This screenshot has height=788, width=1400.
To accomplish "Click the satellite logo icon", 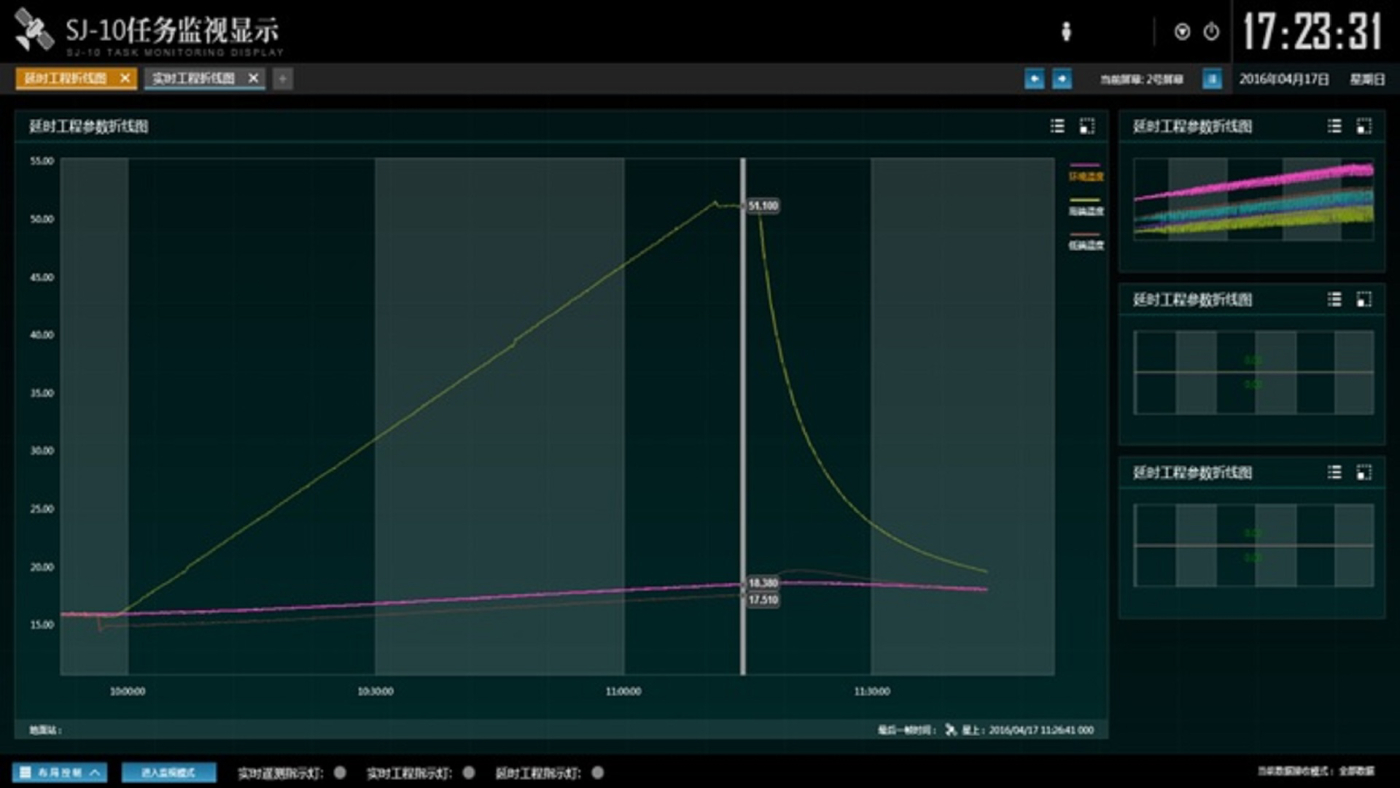I will (34, 31).
